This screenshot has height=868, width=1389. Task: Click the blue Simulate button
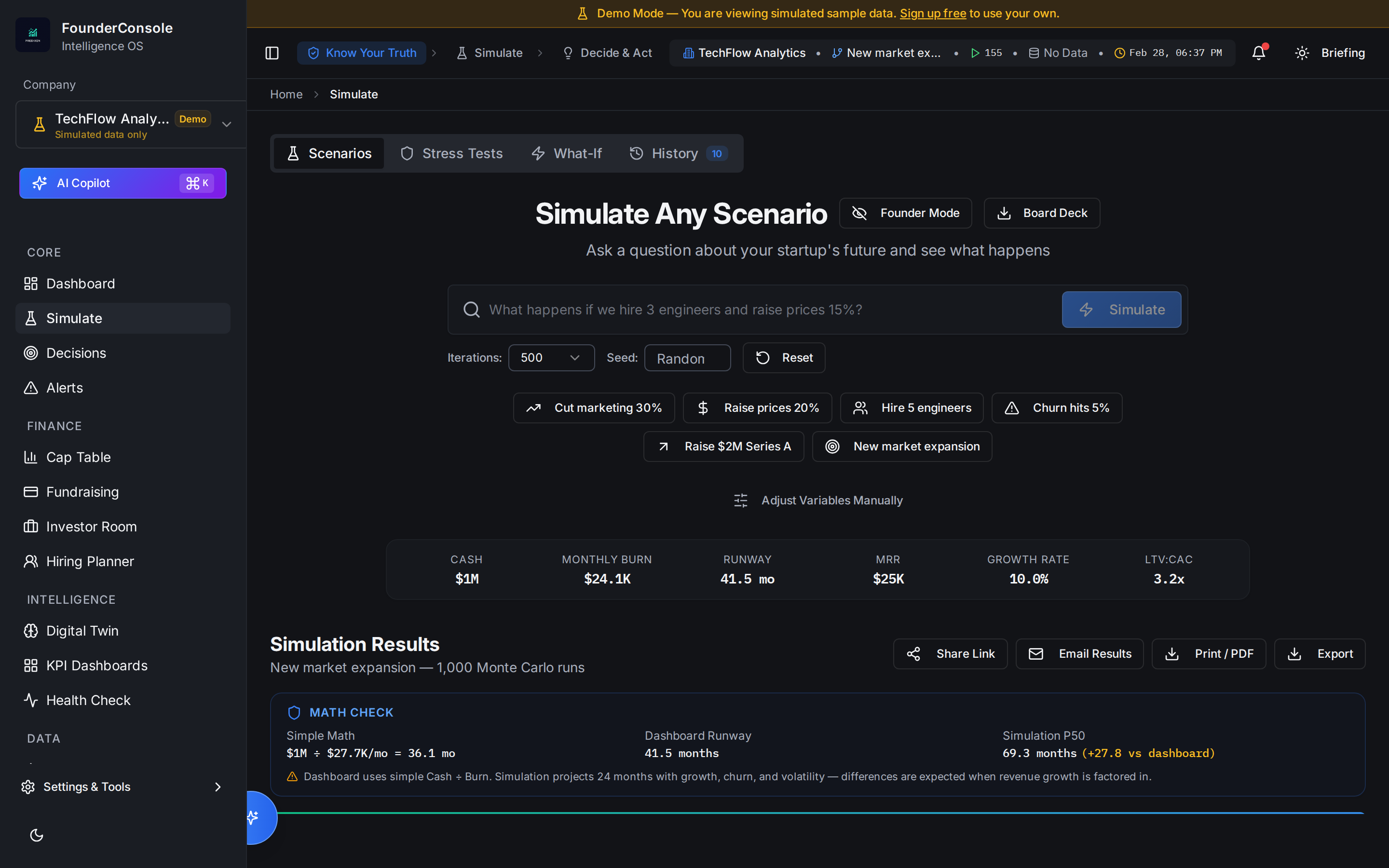(x=1121, y=310)
